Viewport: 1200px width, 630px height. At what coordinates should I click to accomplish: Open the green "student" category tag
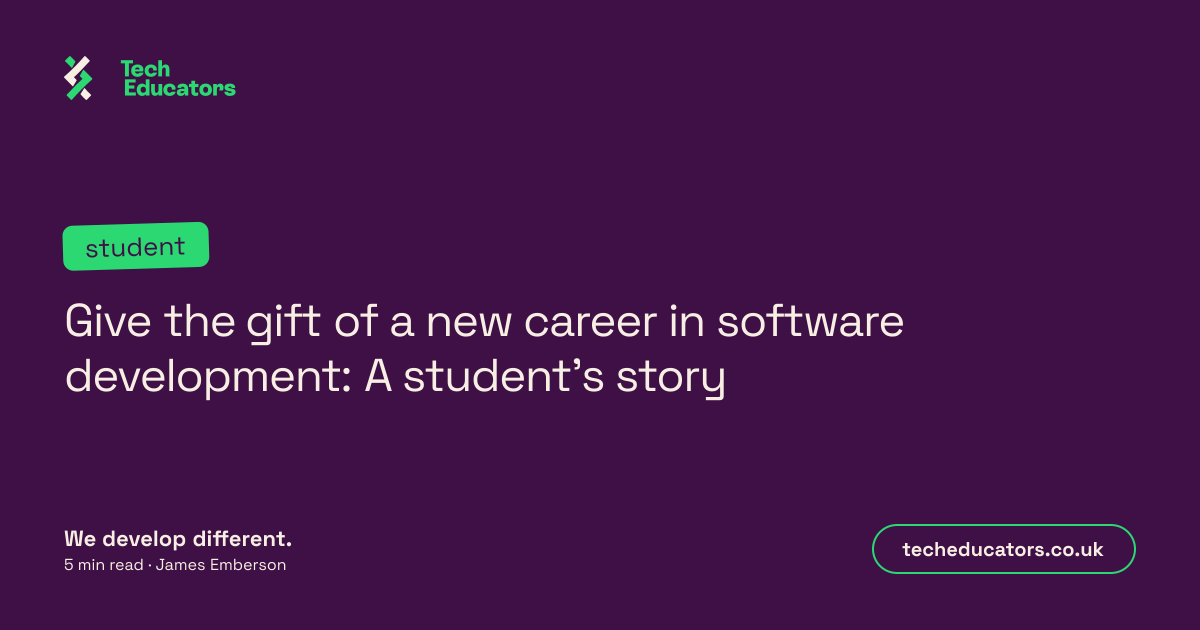point(136,246)
